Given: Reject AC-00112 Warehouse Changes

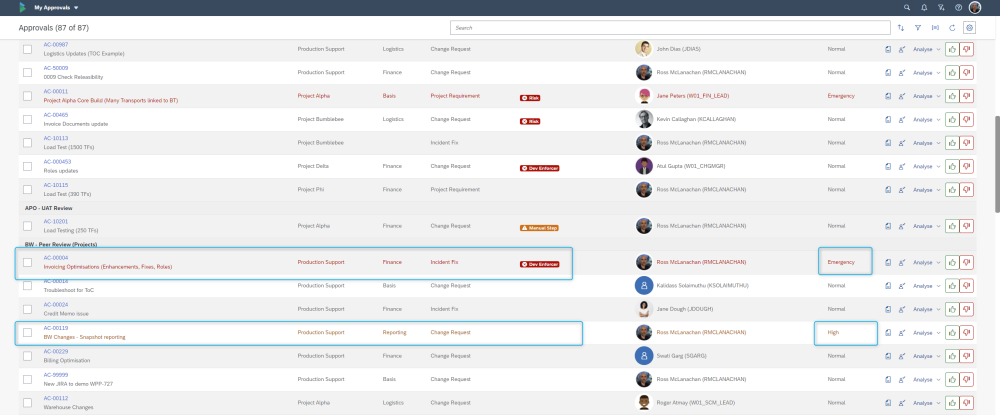Looking at the screenshot, I should click(x=967, y=403).
